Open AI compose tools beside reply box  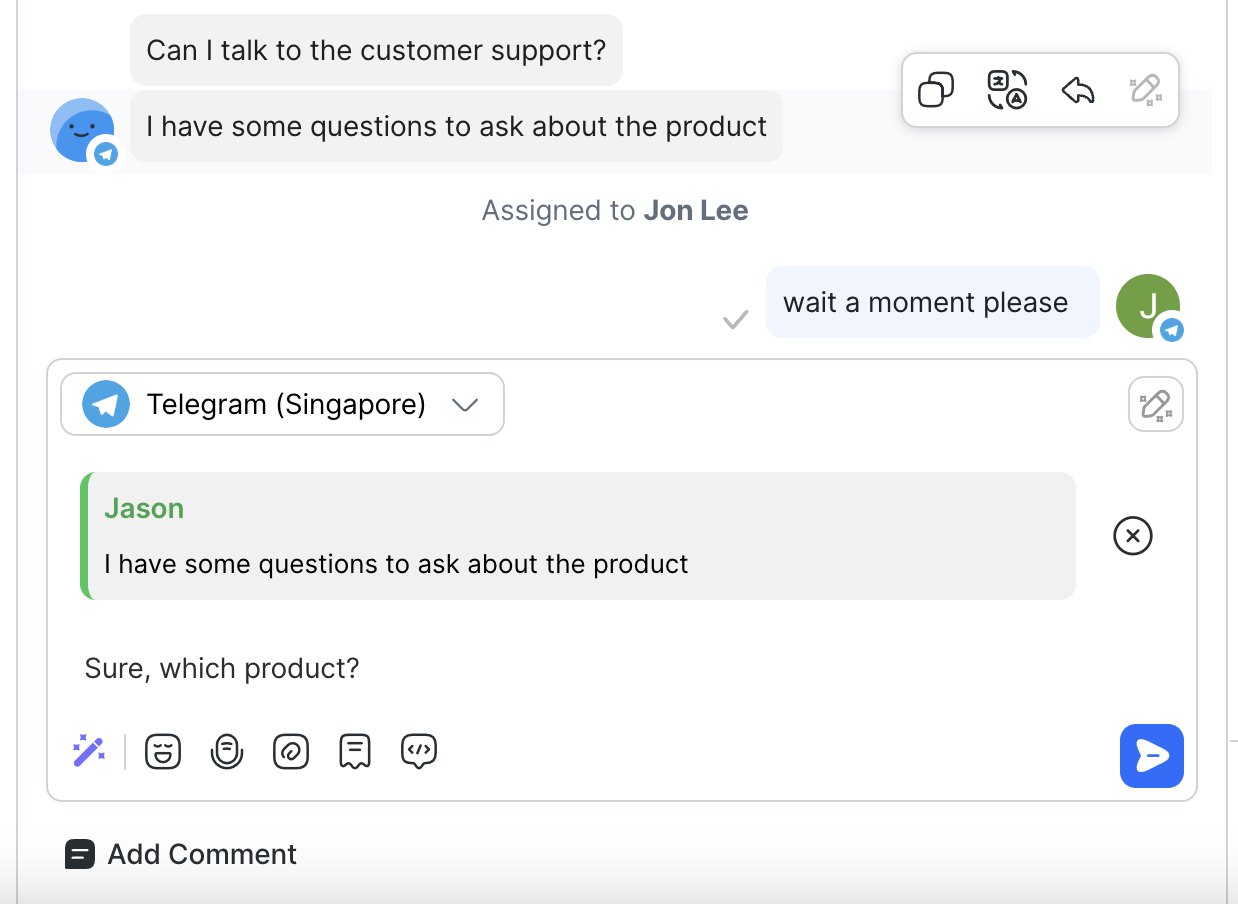1155,404
